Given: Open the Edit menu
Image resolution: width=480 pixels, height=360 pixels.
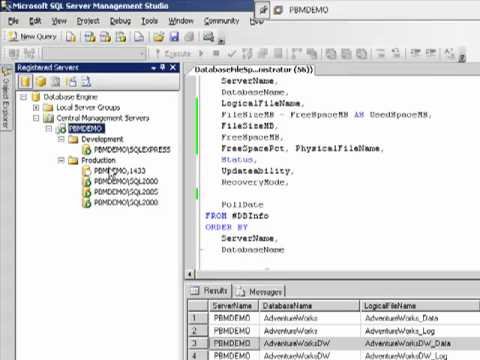Looking at the screenshot, I should coord(35,21).
